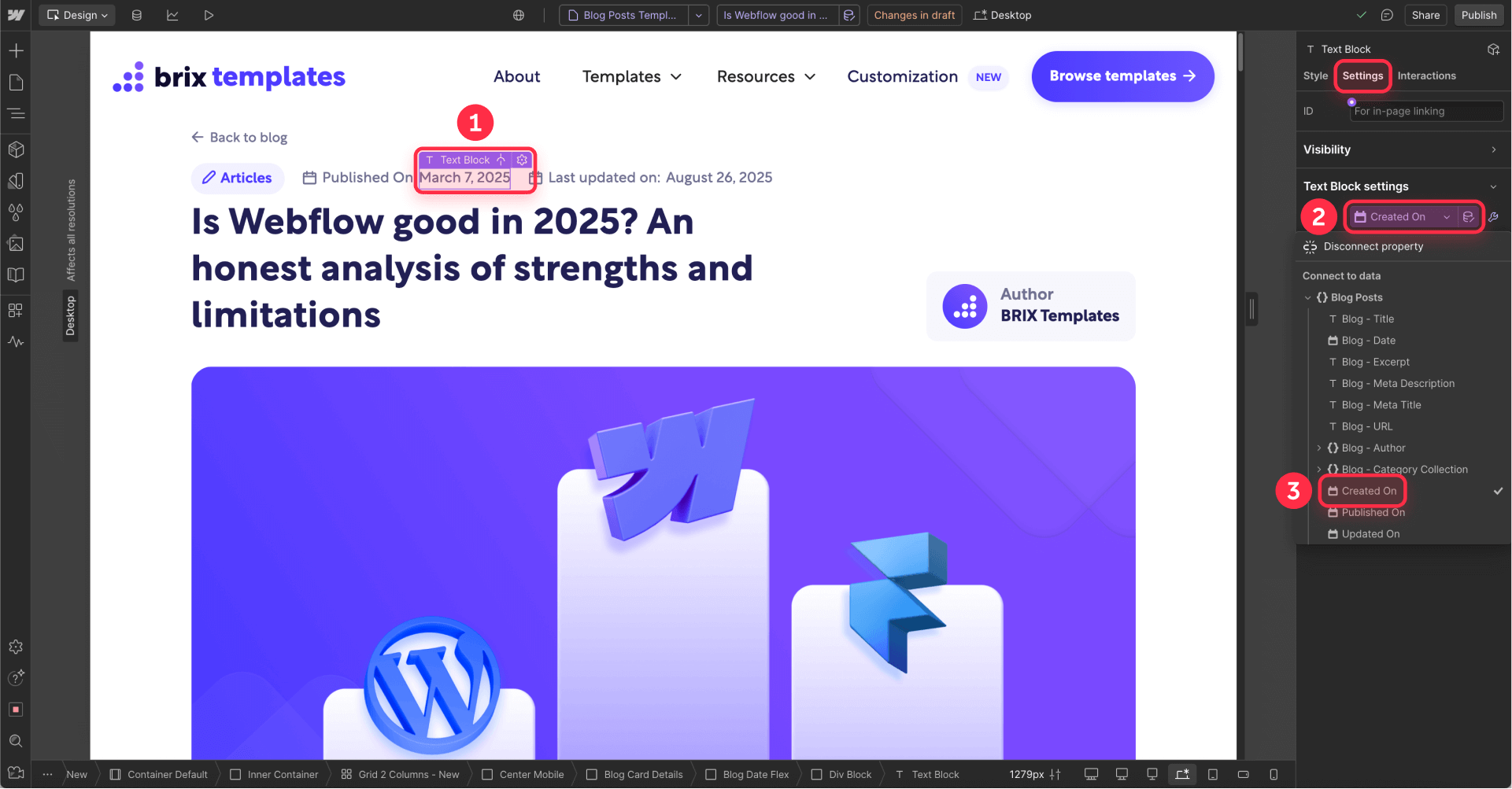Collapse the Text Block settings section
This screenshot has height=789, width=1512.
pyautogui.click(x=1494, y=186)
